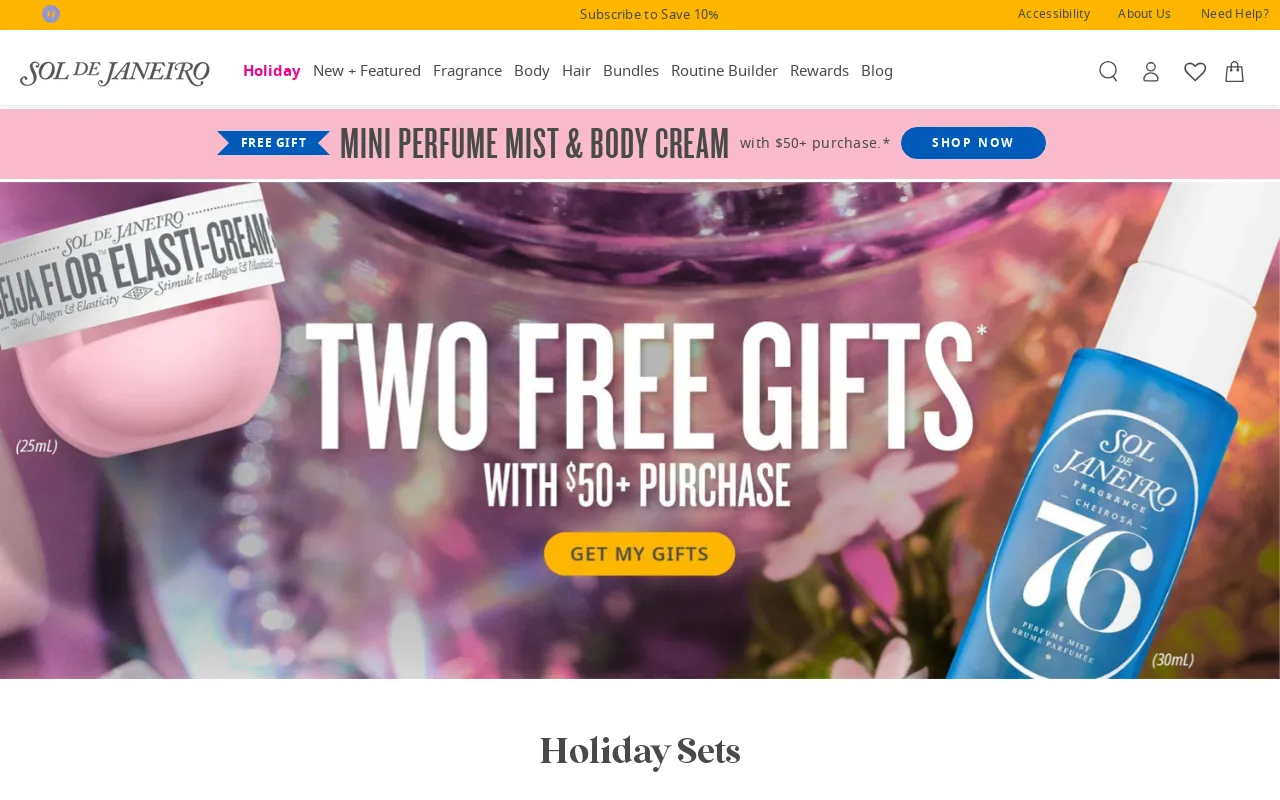Open the account profile icon
The image size is (1280, 800).
tap(1151, 71)
